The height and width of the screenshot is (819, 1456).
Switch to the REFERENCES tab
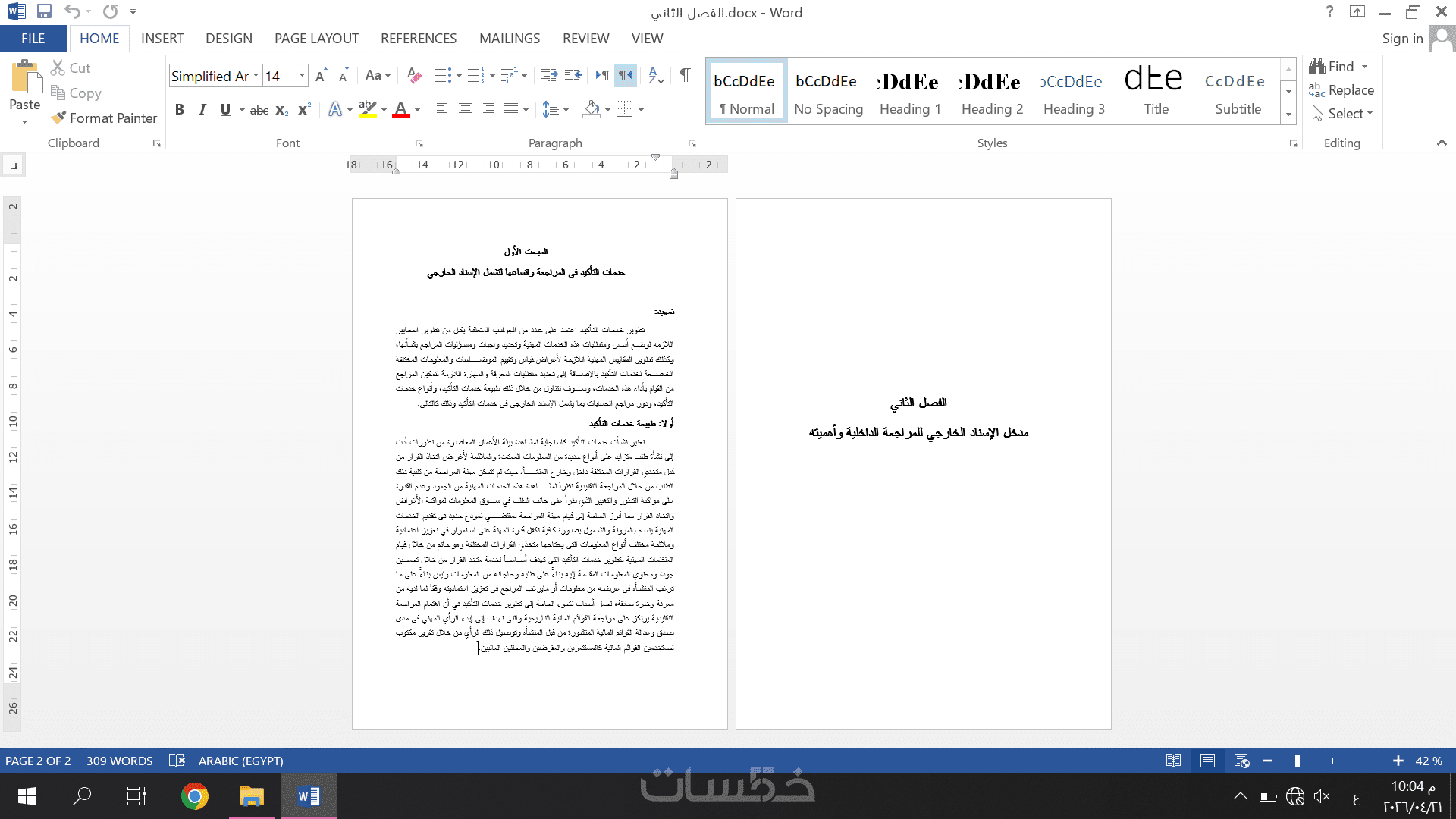419,38
